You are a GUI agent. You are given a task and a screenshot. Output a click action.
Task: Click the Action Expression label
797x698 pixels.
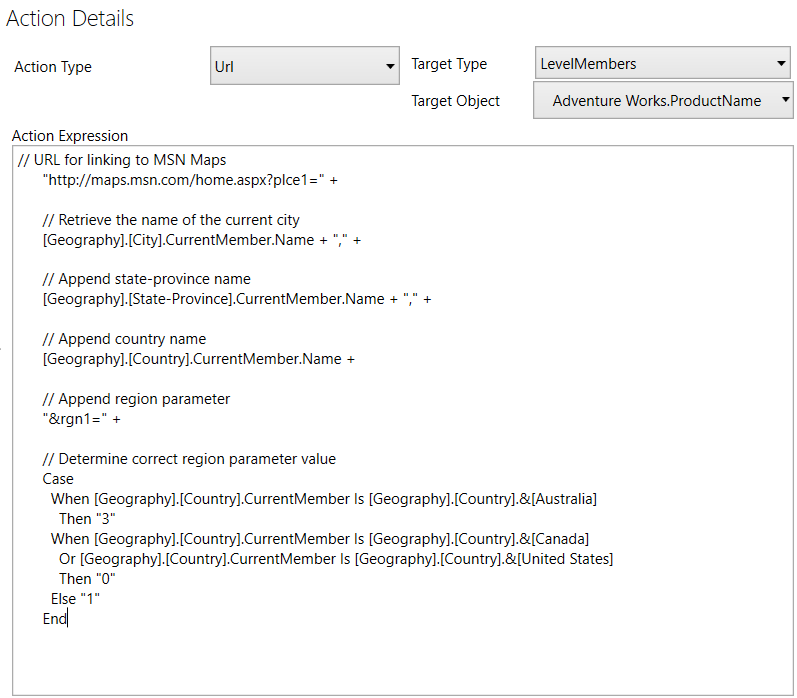tap(70, 136)
